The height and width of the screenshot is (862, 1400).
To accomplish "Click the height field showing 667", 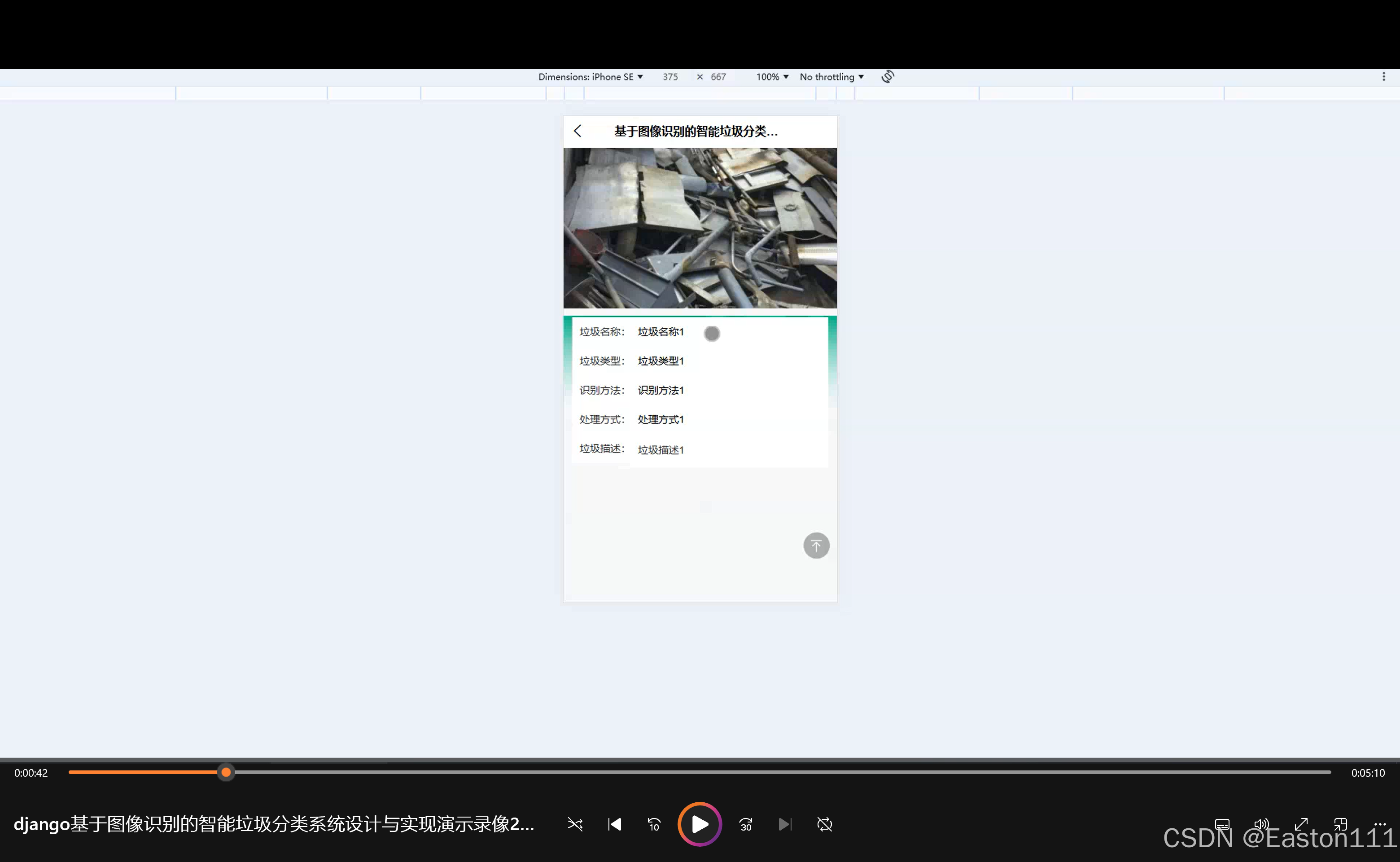I will tap(718, 77).
